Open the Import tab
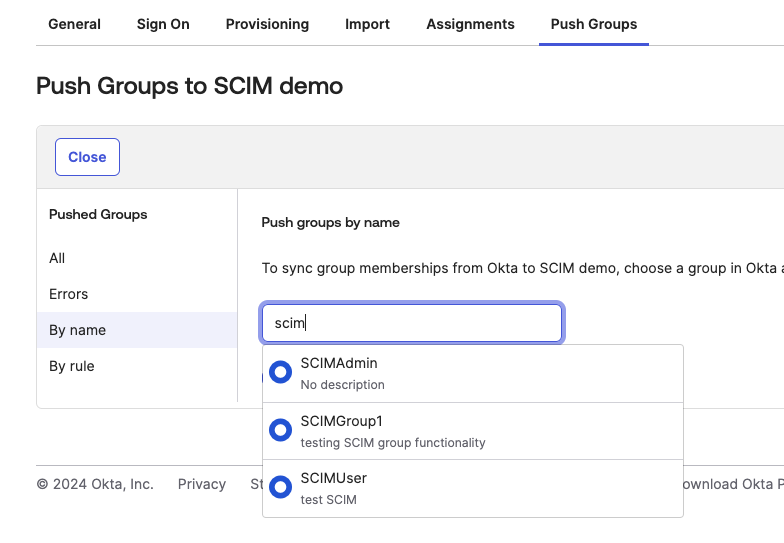The height and width of the screenshot is (543, 784). (367, 24)
